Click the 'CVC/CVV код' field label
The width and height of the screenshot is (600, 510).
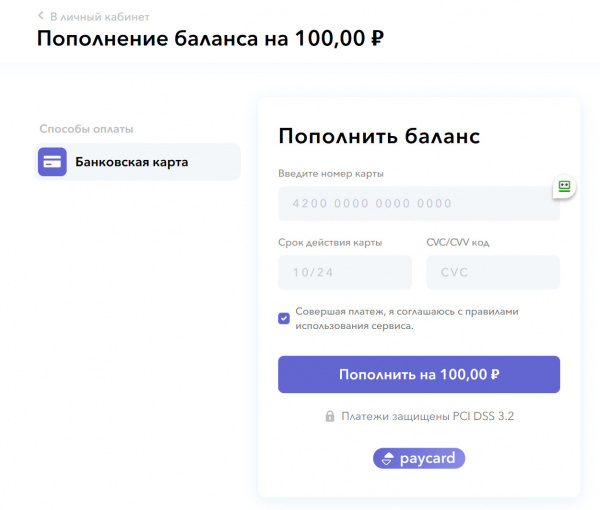(x=458, y=242)
